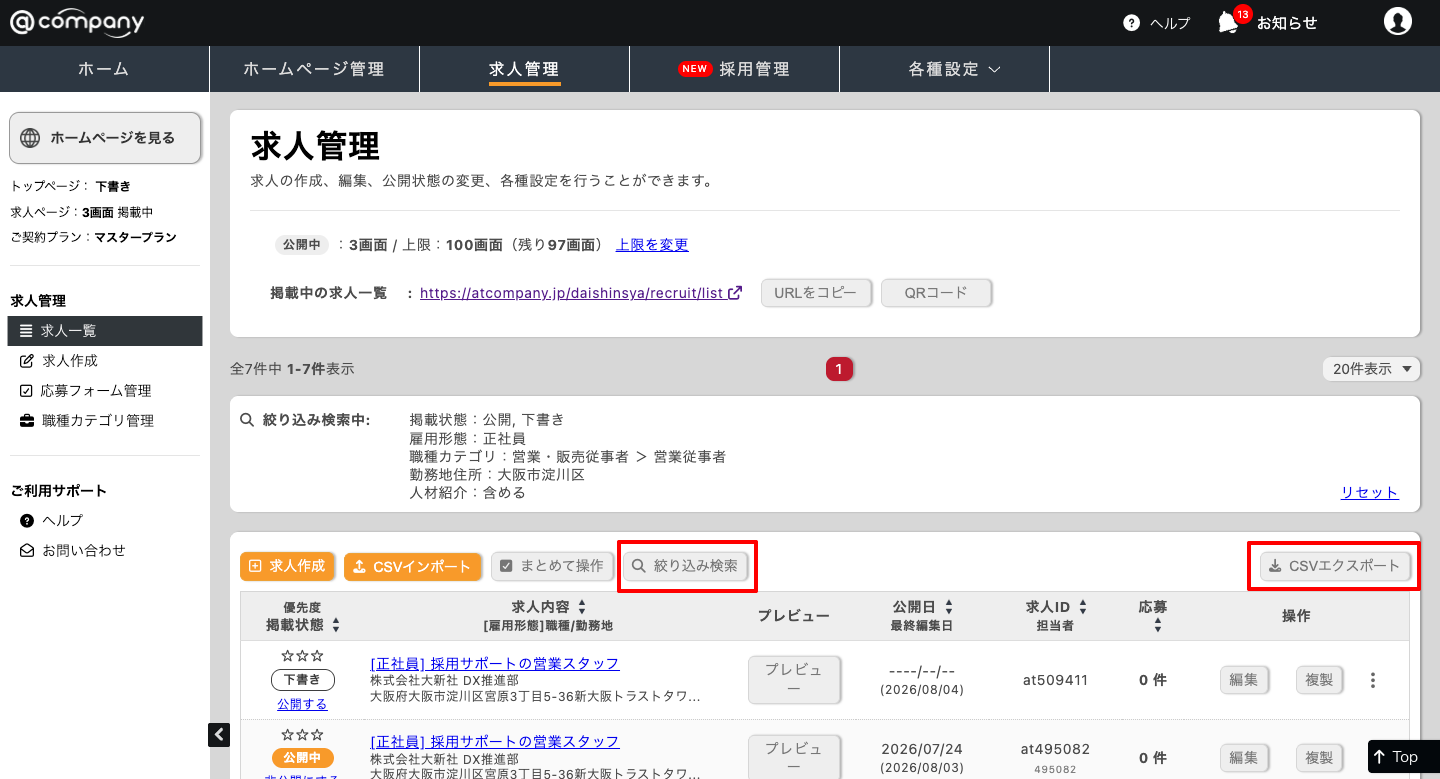Open 求人作成 in sidebar
The width and height of the screenshot is (1440, 779).
tap(60, 361)
